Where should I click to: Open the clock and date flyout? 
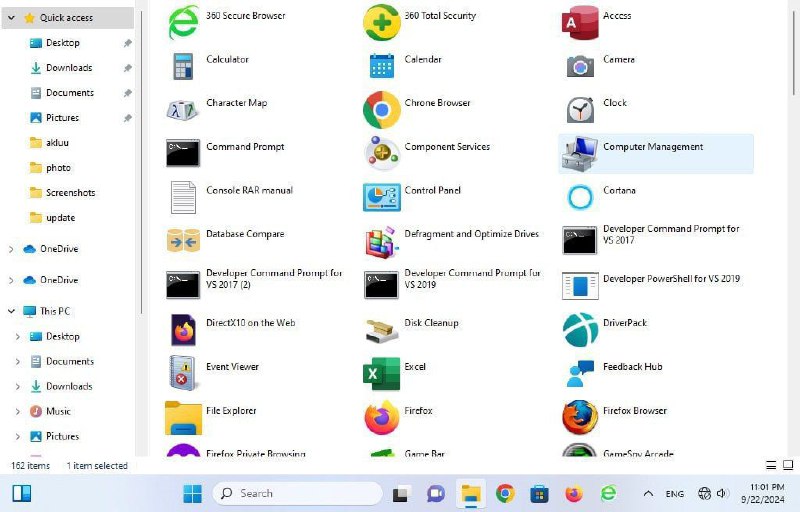point(763,493)
